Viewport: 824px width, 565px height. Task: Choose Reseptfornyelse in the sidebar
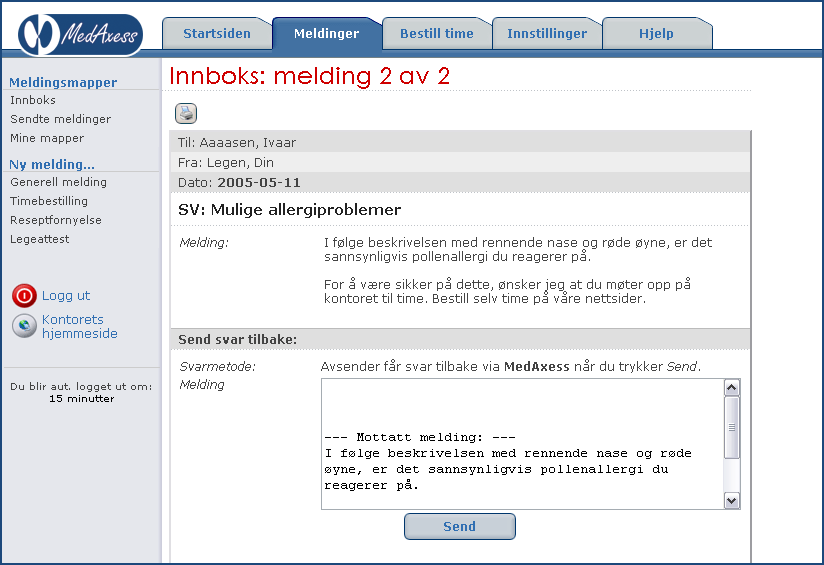pos(56,220)
